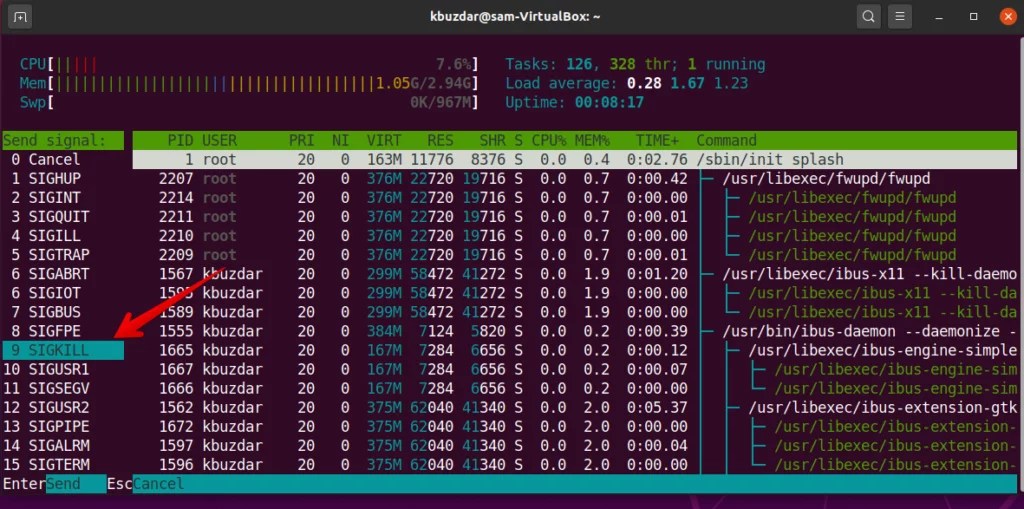This screenshot has width=1024, height=509.
Task: Select ibus-engine-simple row PID 1665
Action: pyautogui.click(x=575, y=350)
